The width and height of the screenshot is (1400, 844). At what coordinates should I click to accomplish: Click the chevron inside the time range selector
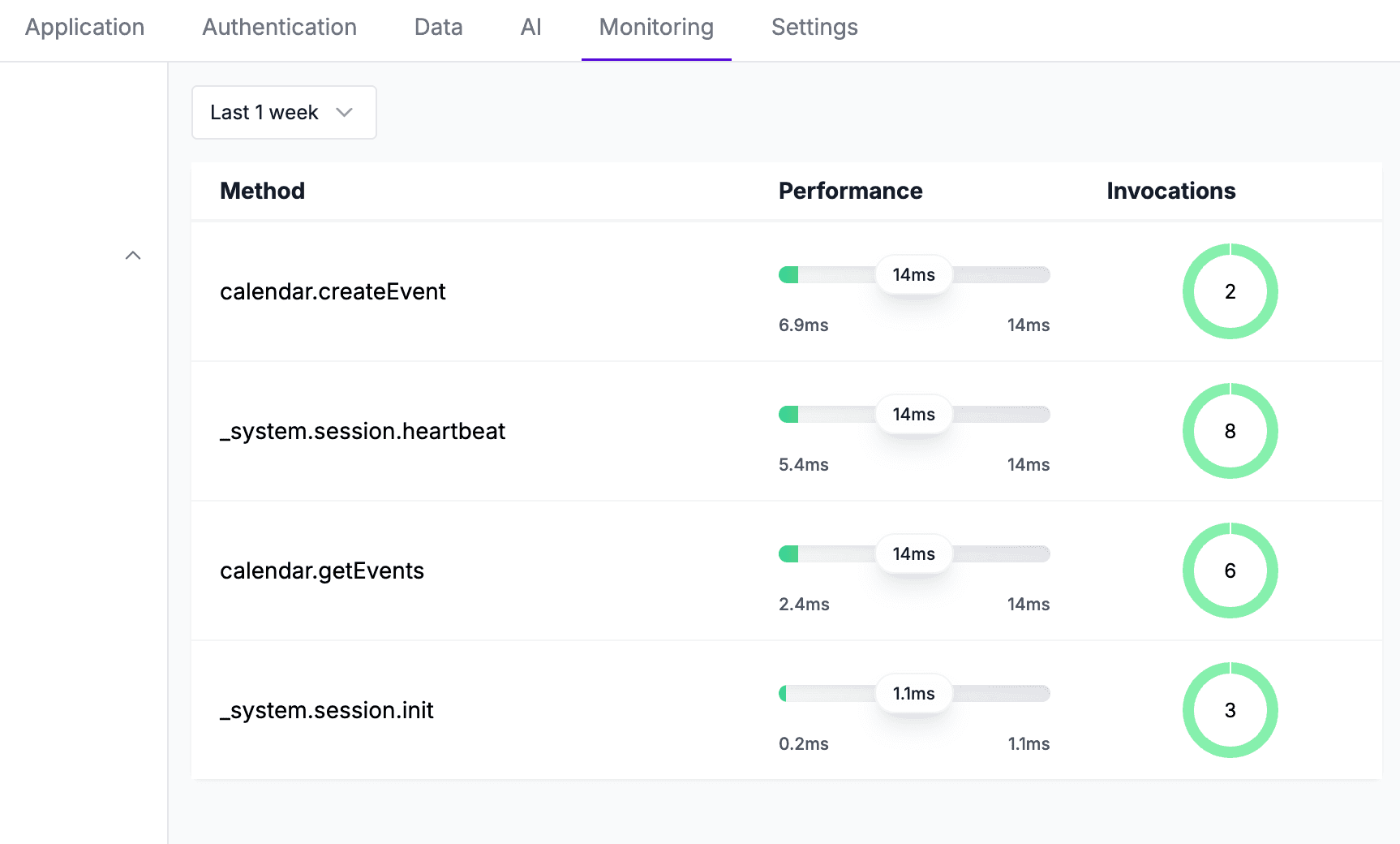tap(344, 112)
